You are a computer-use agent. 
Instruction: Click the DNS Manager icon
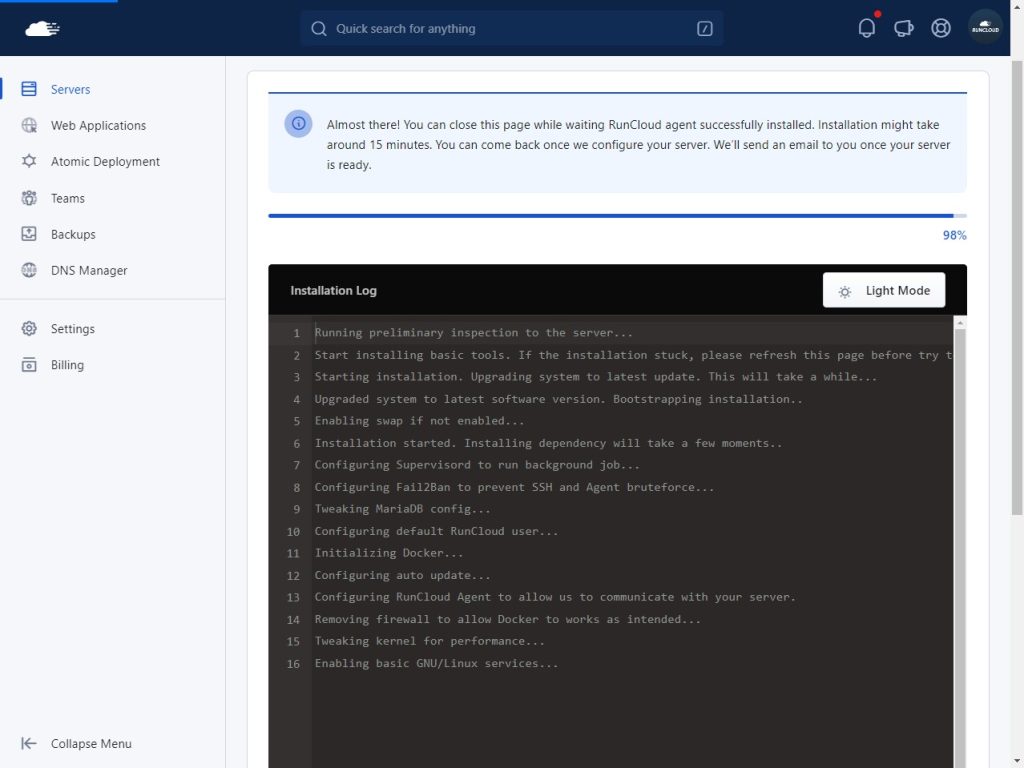(29, 270)
